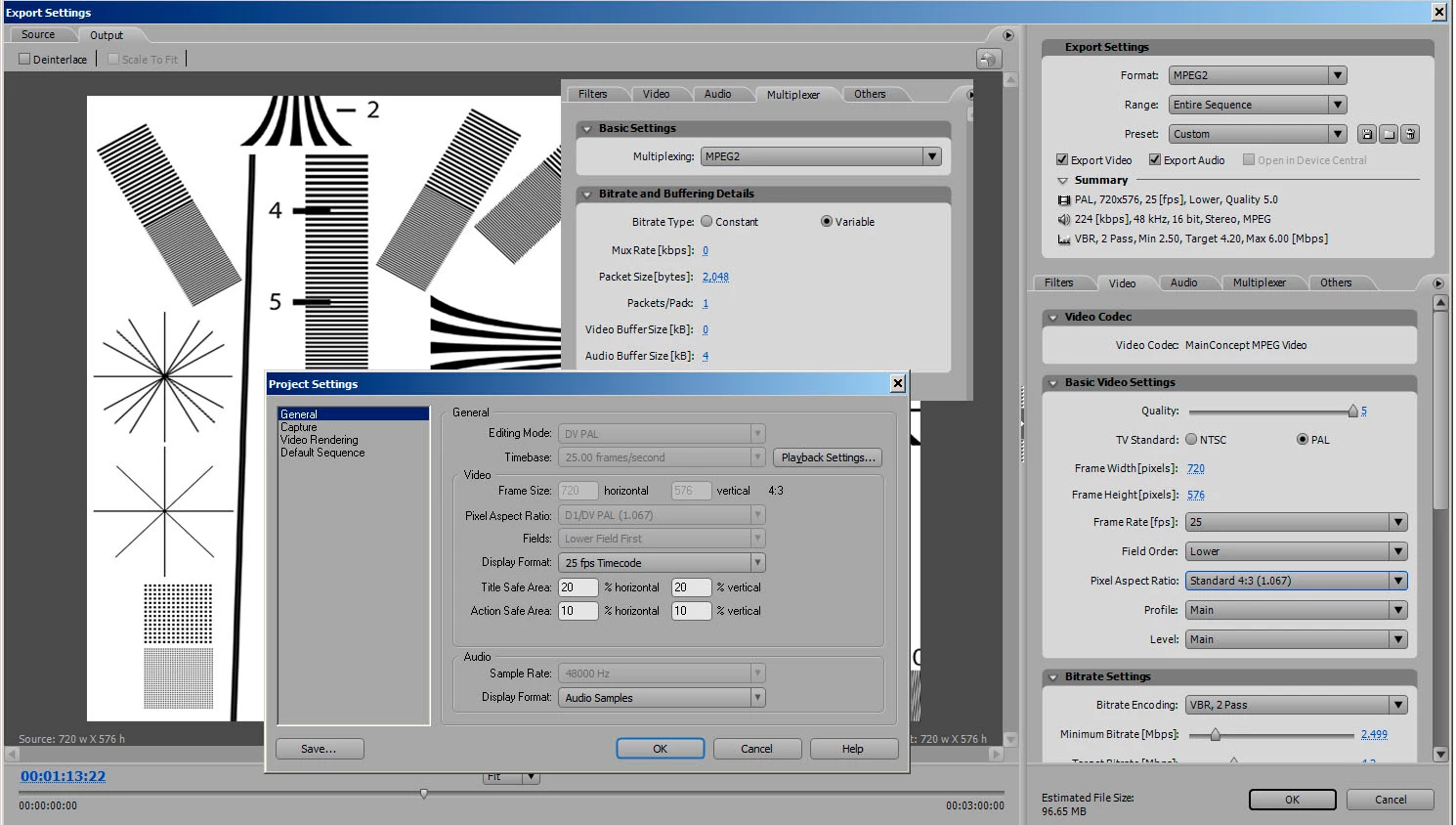Click the Title Safe Area horizontal field
Screen dimensions: 1456x825
pos(578,587)
